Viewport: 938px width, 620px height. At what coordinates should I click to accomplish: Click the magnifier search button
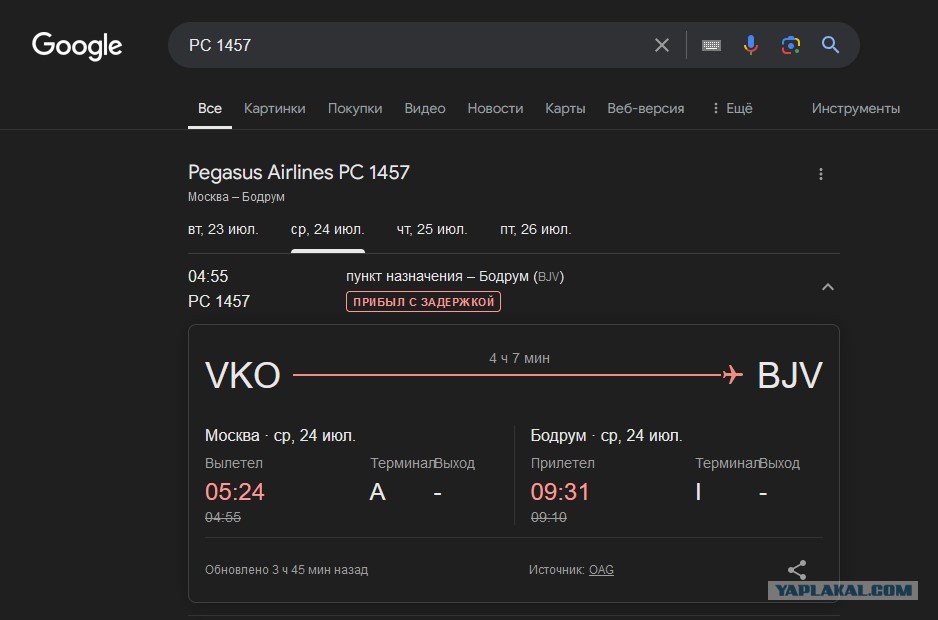(830, 44)
